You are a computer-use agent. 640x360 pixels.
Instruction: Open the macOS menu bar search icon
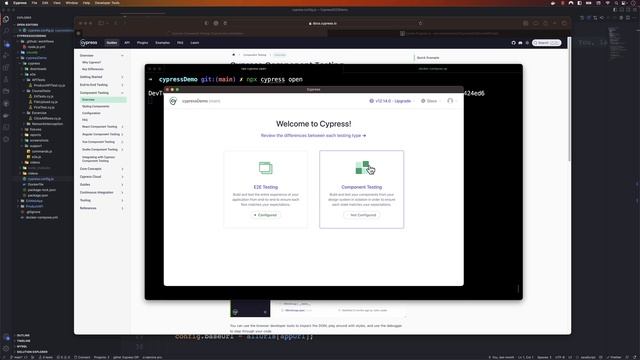click(x=616, y=3)
